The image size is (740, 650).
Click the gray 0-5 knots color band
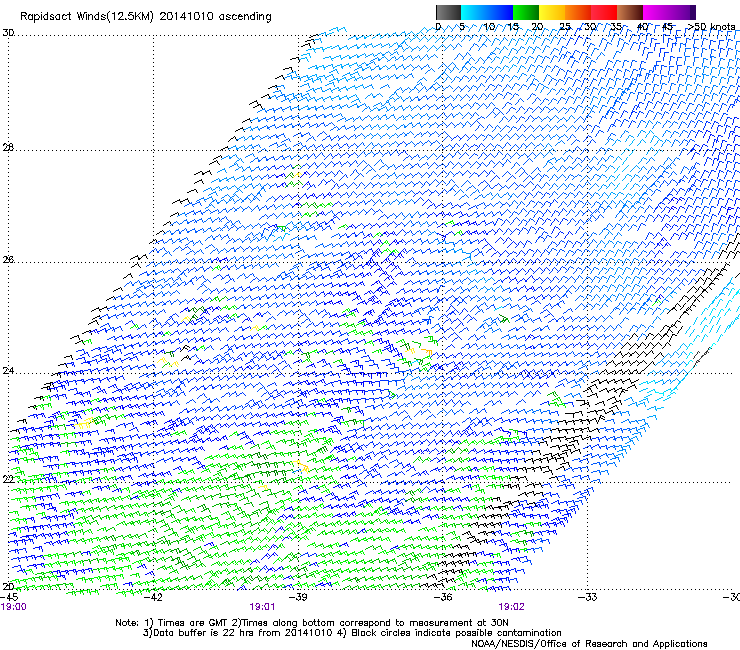tap(448, 12)
